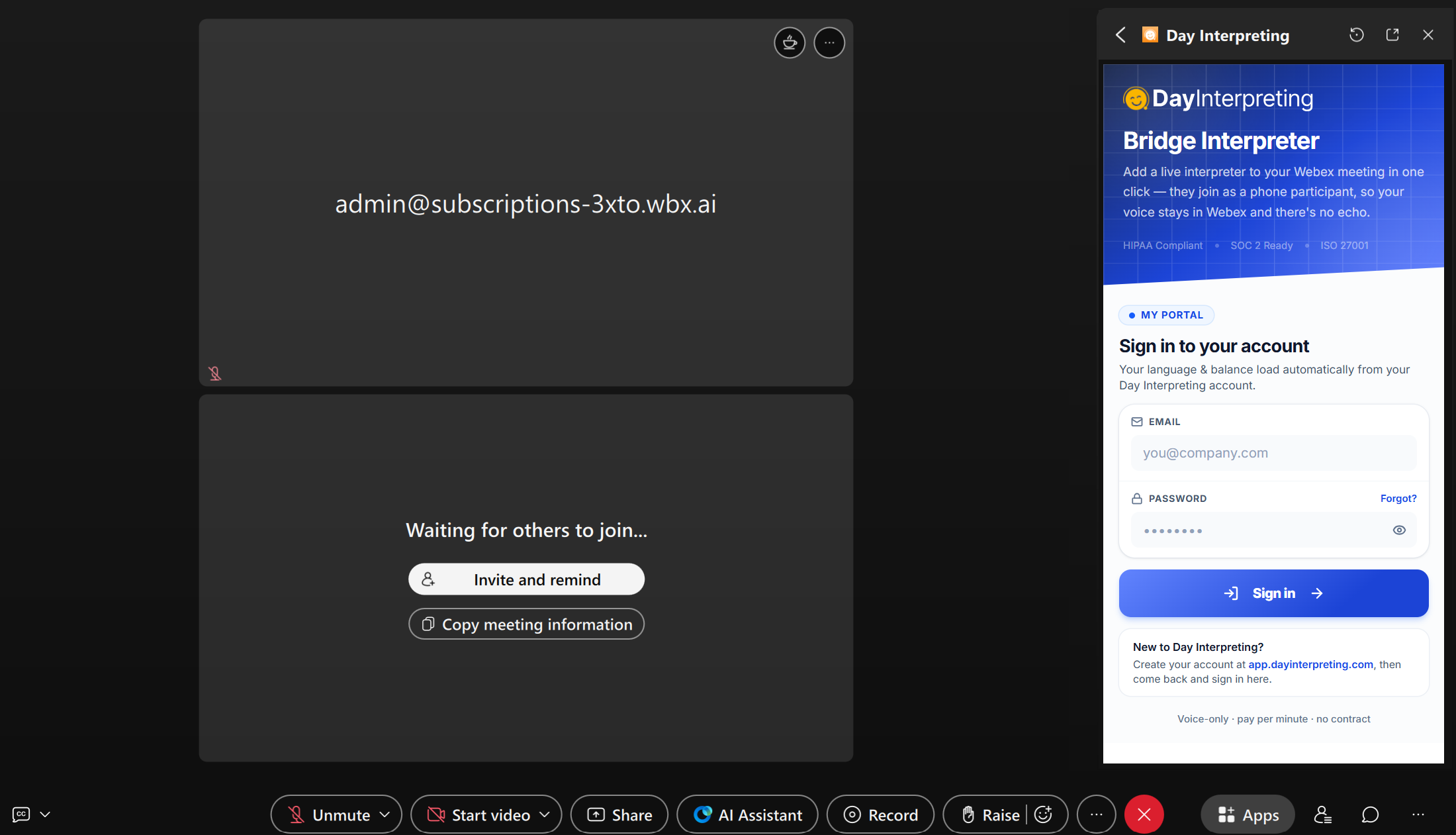
Task: Start video from the toolbar
Action: tap(478, 814)
